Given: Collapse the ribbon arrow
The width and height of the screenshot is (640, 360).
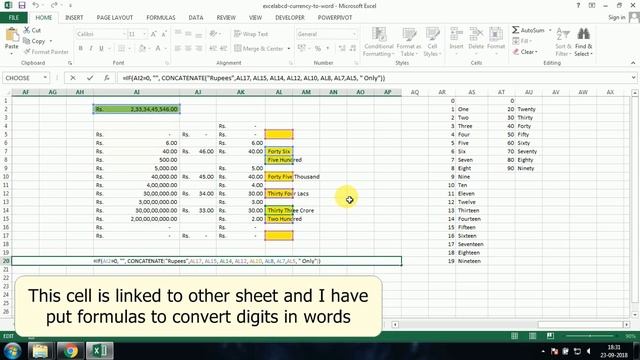Looking at the screenshot, I should pos(633,63).
